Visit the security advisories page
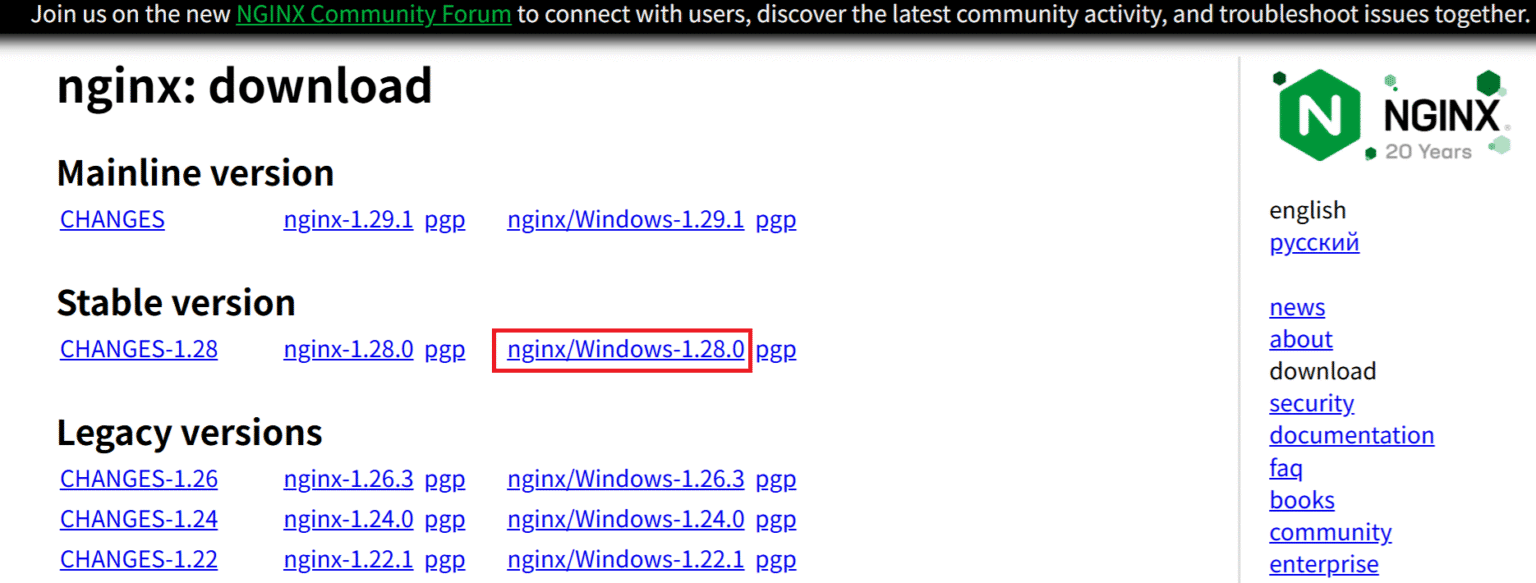This screenshot has height=583, width=1536. (1311, 403)
